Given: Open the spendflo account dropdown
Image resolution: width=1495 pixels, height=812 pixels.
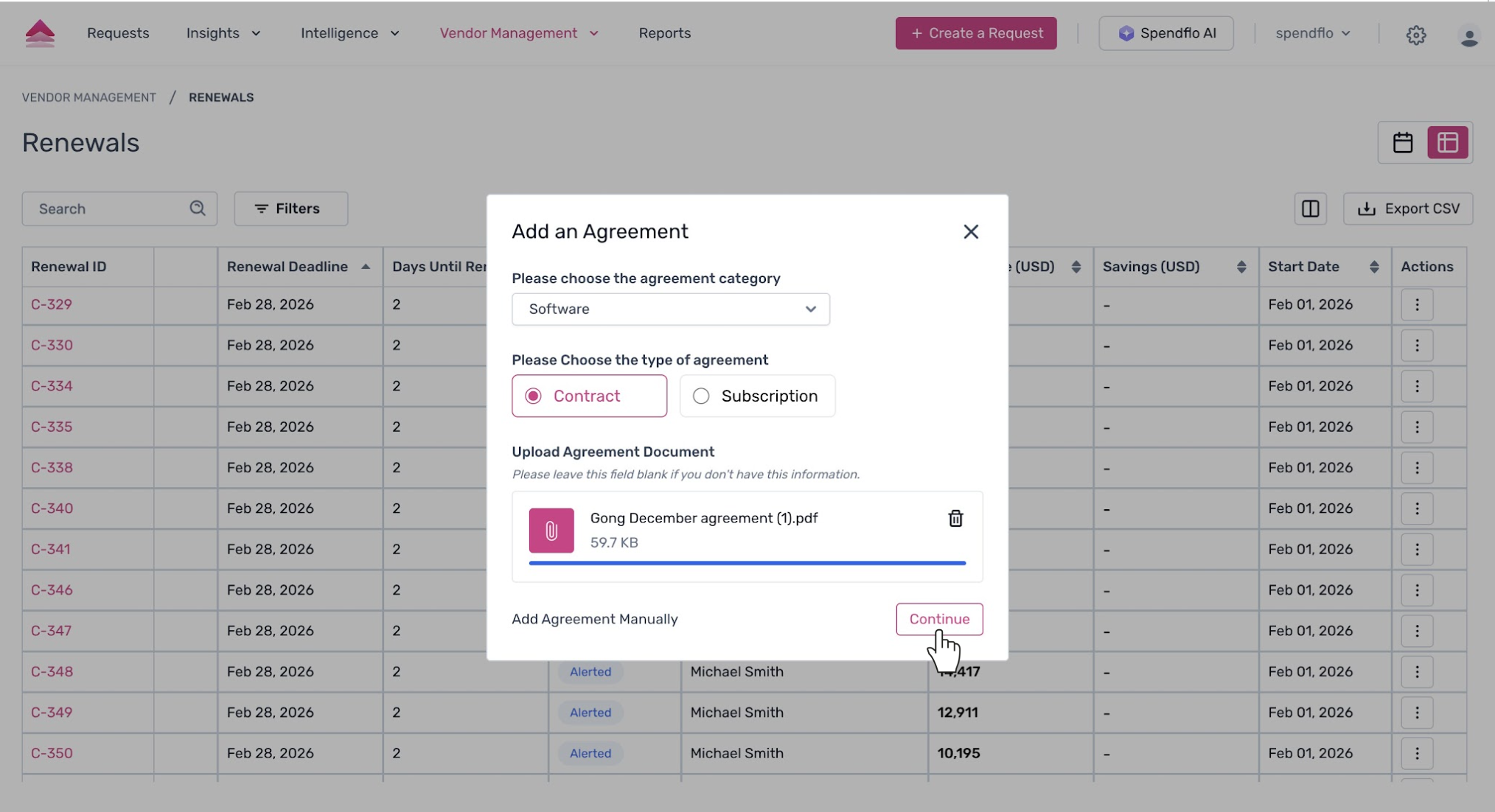Looking at the screenshot, I should coord(1312,33).
